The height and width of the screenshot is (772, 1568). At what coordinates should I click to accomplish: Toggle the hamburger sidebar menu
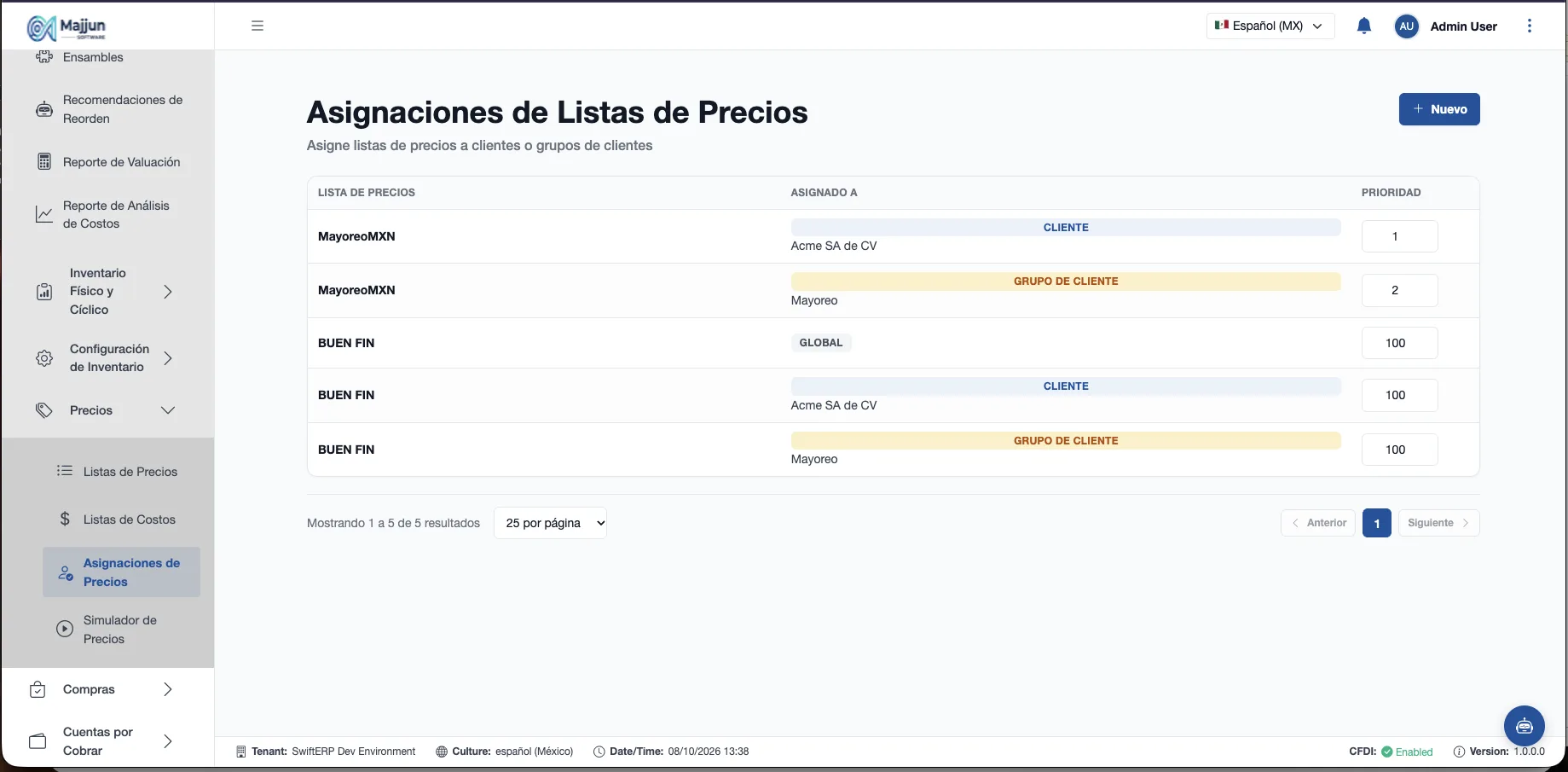tap(257, 26)
